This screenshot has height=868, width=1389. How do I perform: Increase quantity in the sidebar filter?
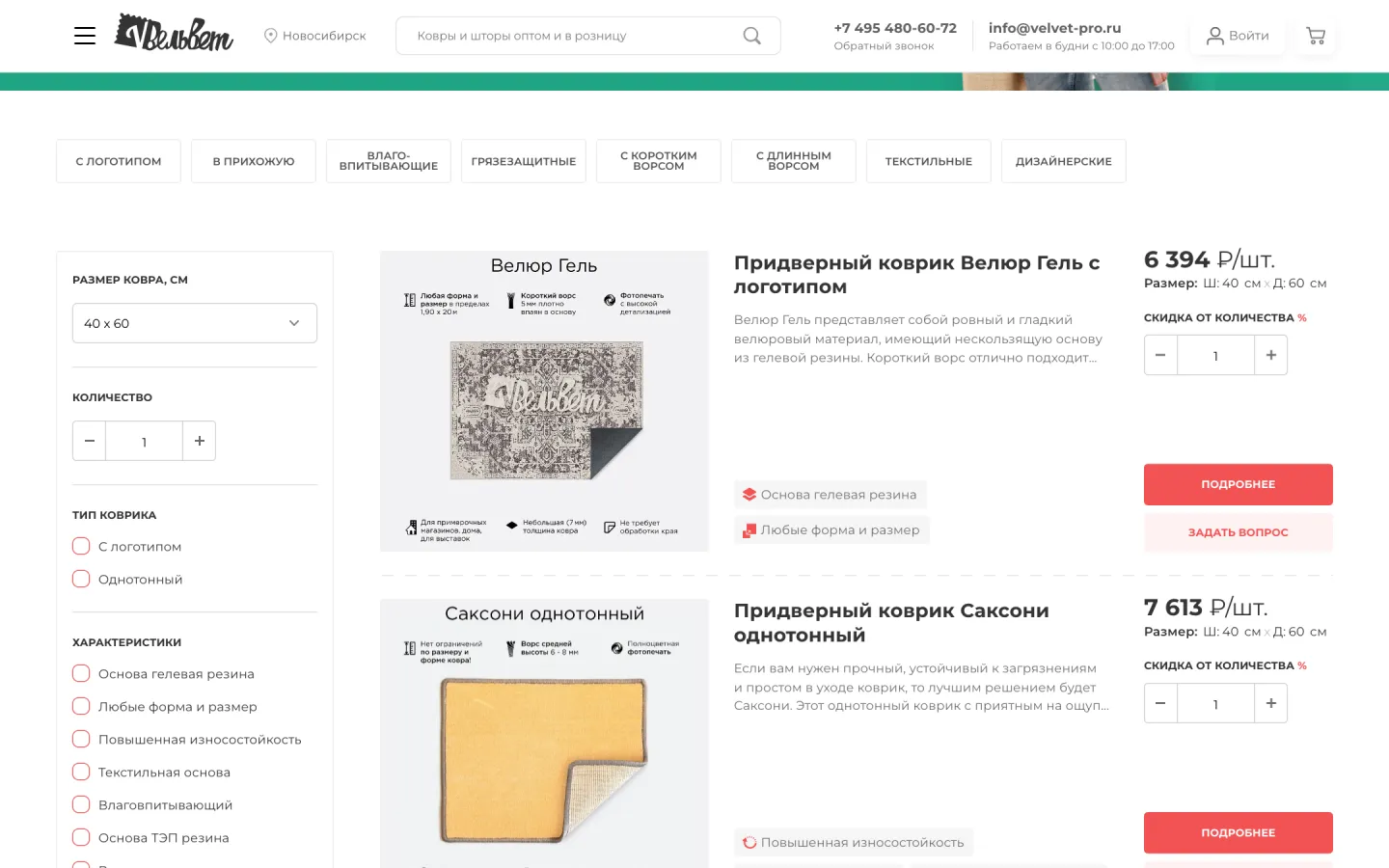point(200,441)
